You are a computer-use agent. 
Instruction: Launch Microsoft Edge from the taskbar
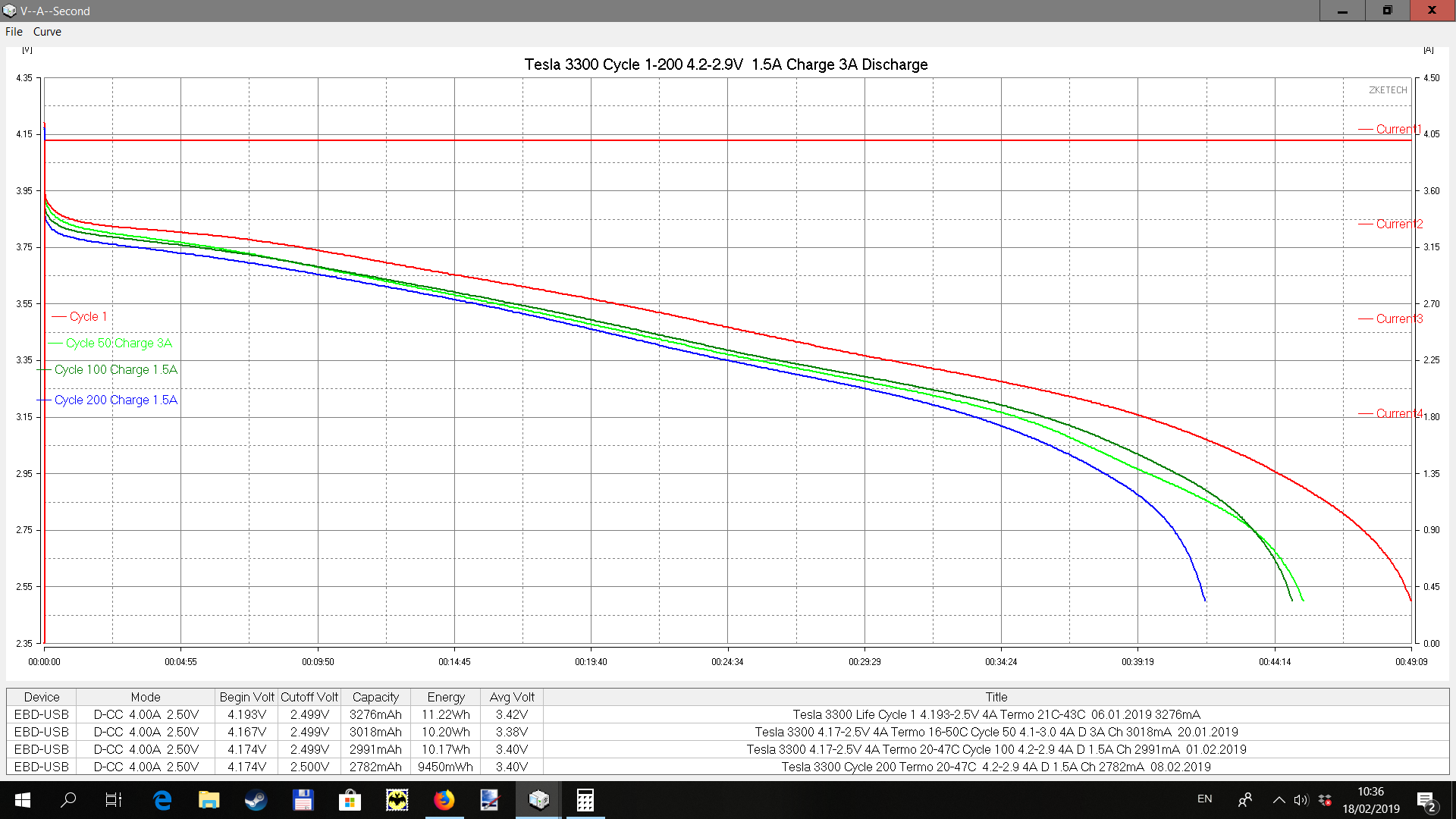point(162,800)
